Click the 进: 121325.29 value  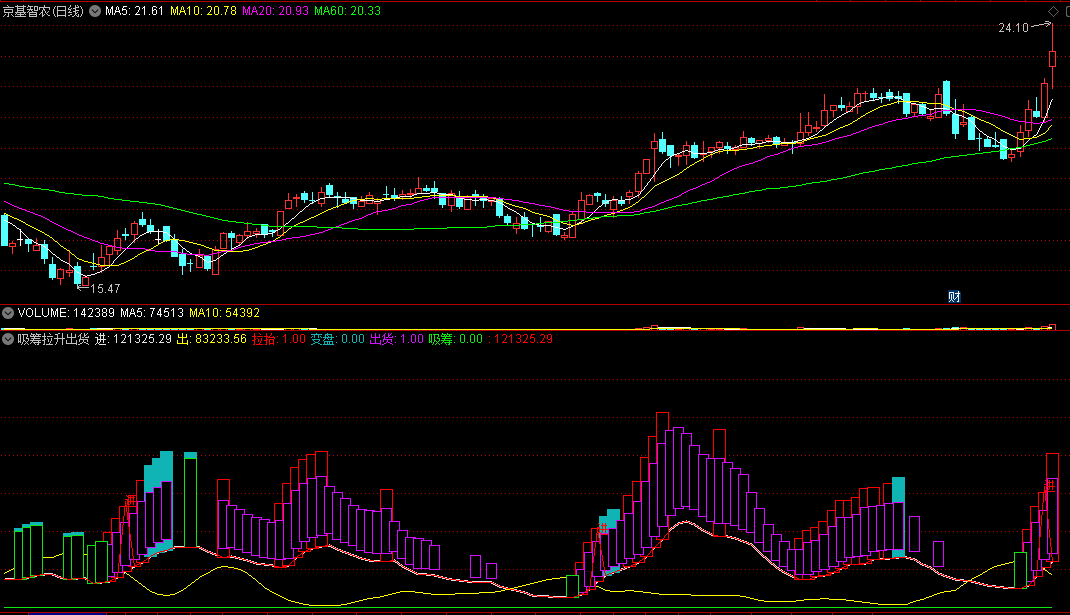pos(133,339)
